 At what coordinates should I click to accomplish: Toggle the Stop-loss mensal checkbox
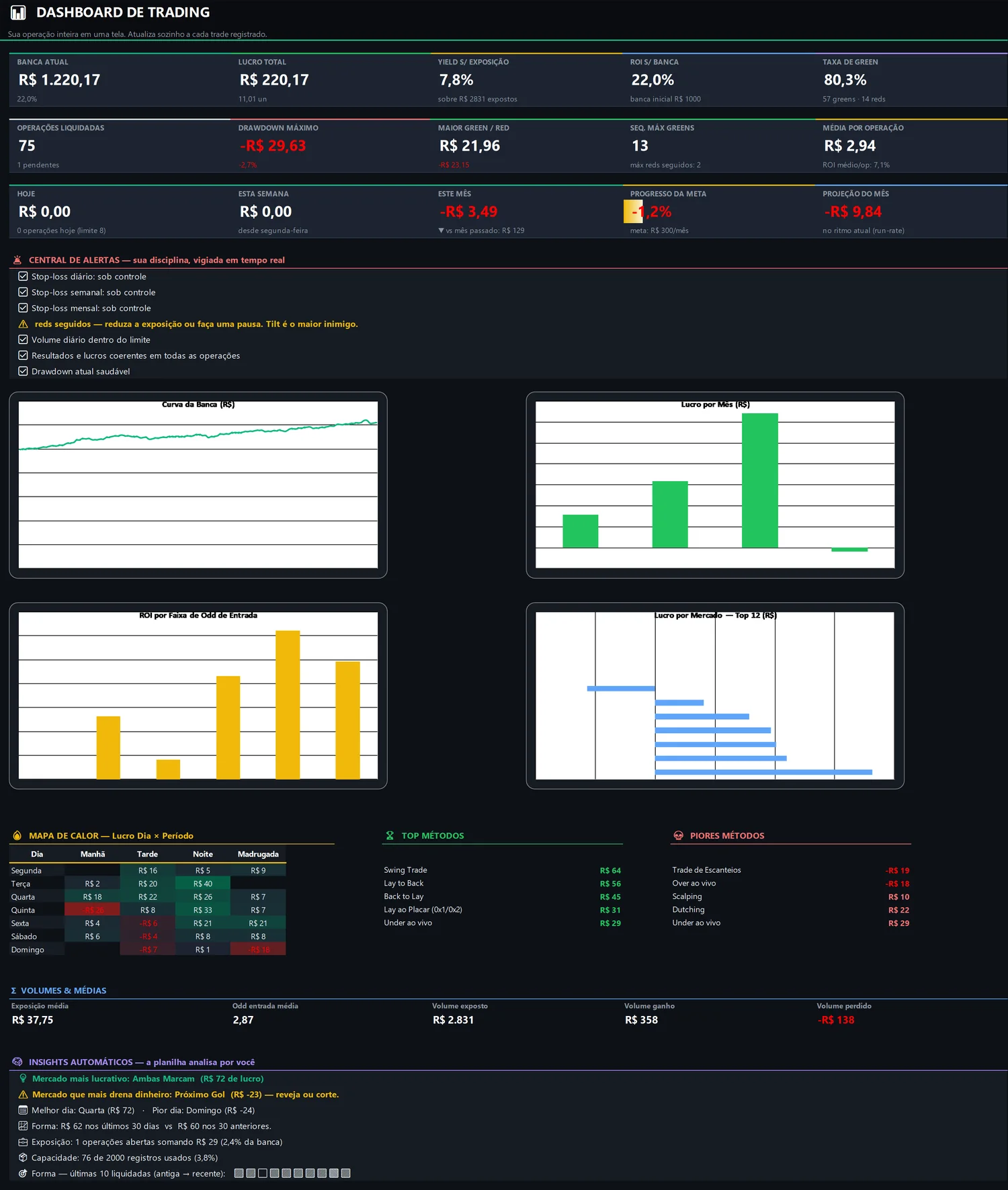23,308
